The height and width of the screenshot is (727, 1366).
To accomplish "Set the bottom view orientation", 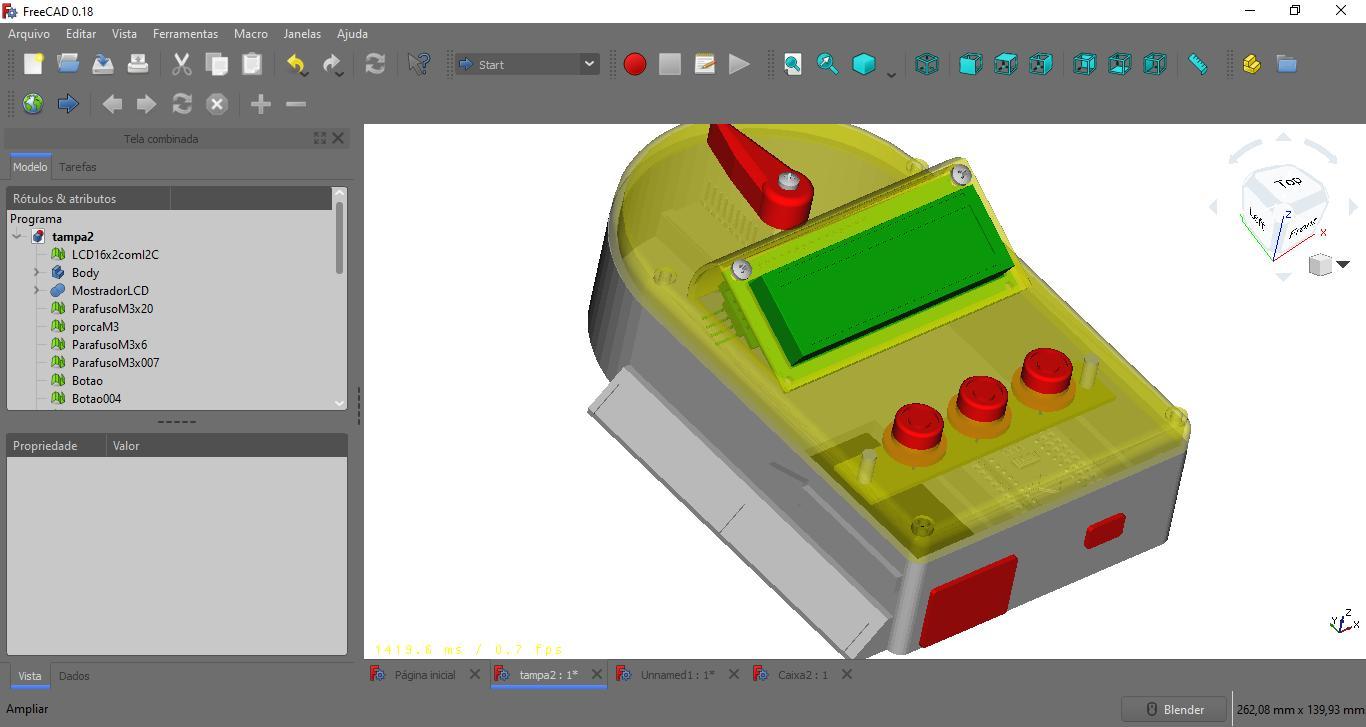I will coord(1119,64).
